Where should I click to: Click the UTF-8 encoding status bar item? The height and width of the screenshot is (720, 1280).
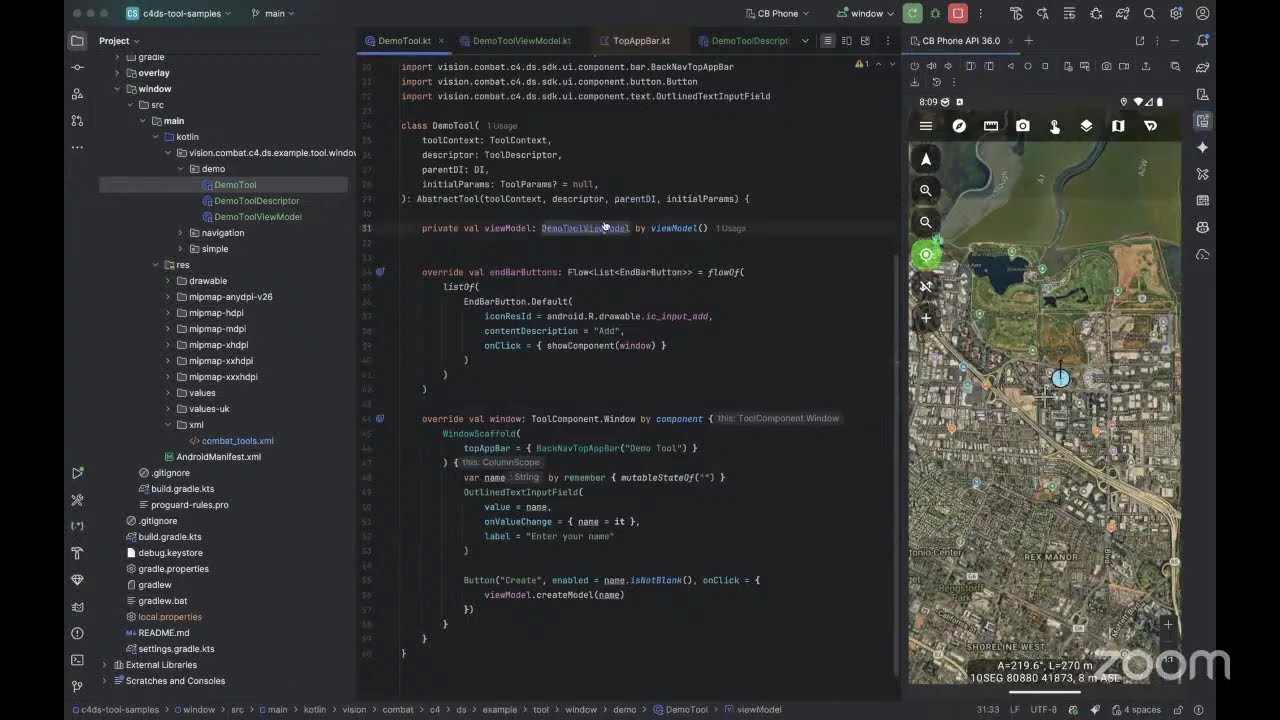[x=1043, y=710]
